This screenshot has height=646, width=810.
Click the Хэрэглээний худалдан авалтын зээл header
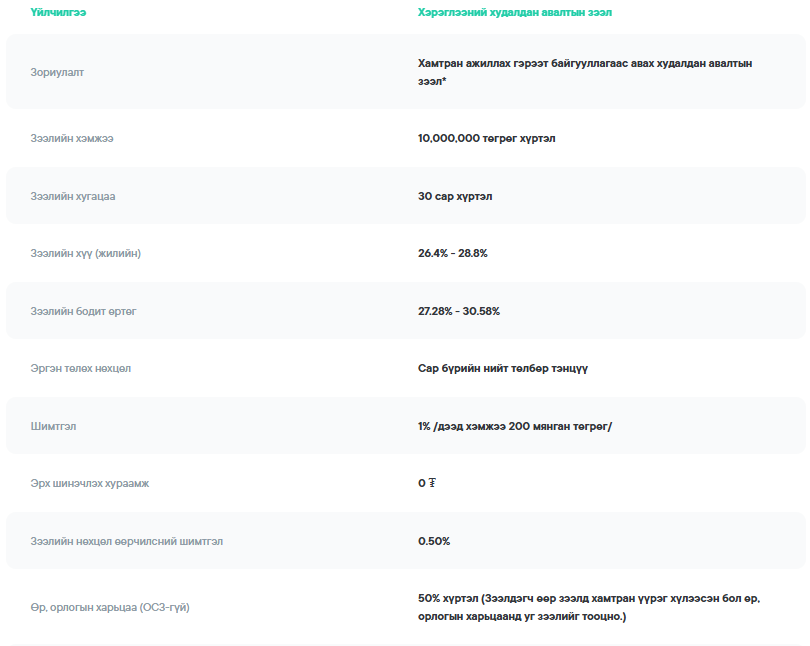[x=514, y=13]
